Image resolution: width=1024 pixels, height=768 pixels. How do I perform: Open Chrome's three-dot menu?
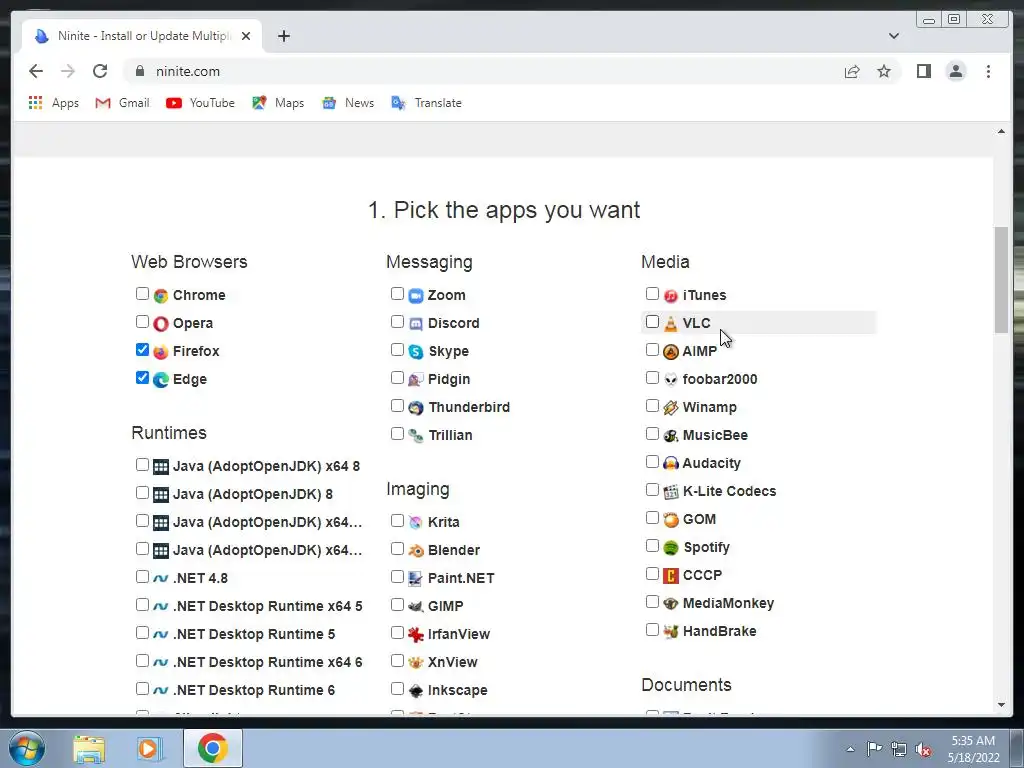pyautogui.click(x=988, y=71)
